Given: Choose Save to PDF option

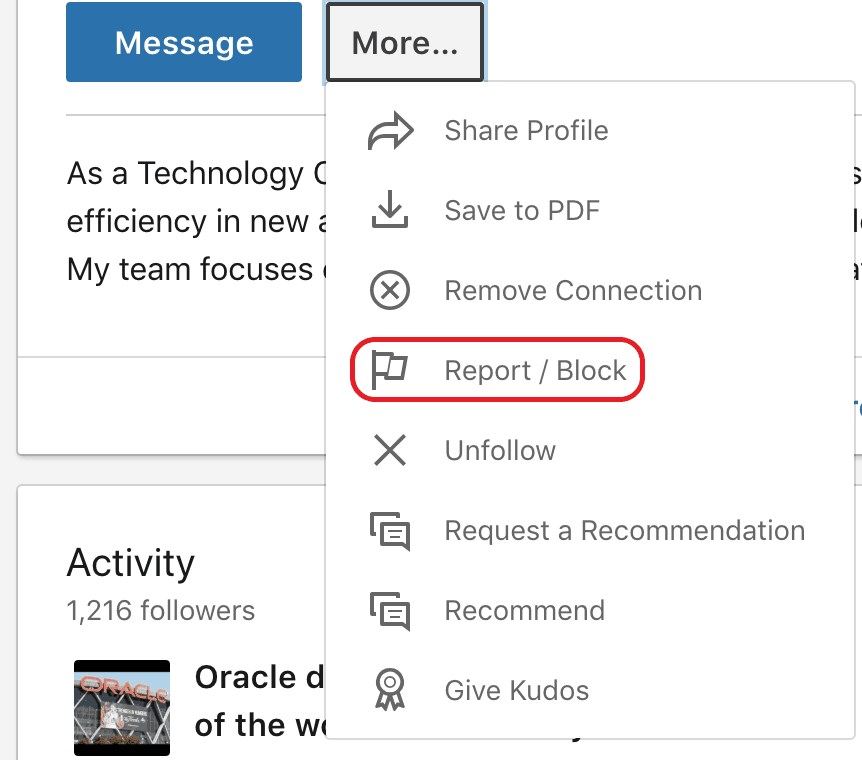Looking at the screenshot, I should pyautogui.click(x=521, y=210).
